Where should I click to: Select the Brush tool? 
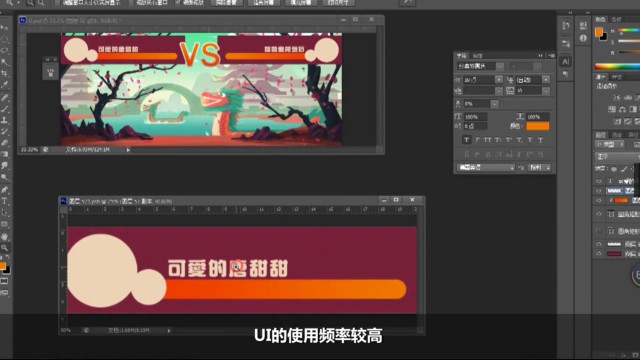[4, 109]
